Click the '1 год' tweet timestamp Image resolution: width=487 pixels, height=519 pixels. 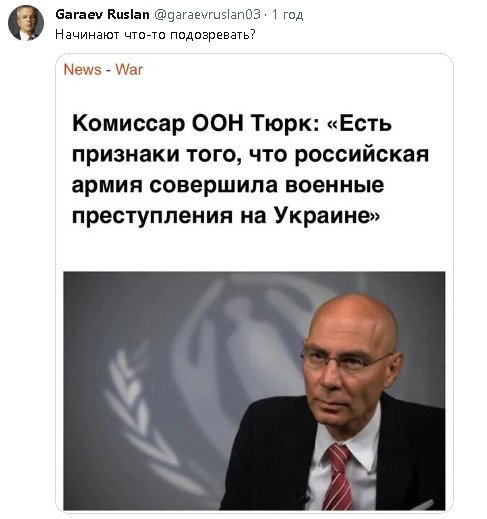(x=287, y=15)
